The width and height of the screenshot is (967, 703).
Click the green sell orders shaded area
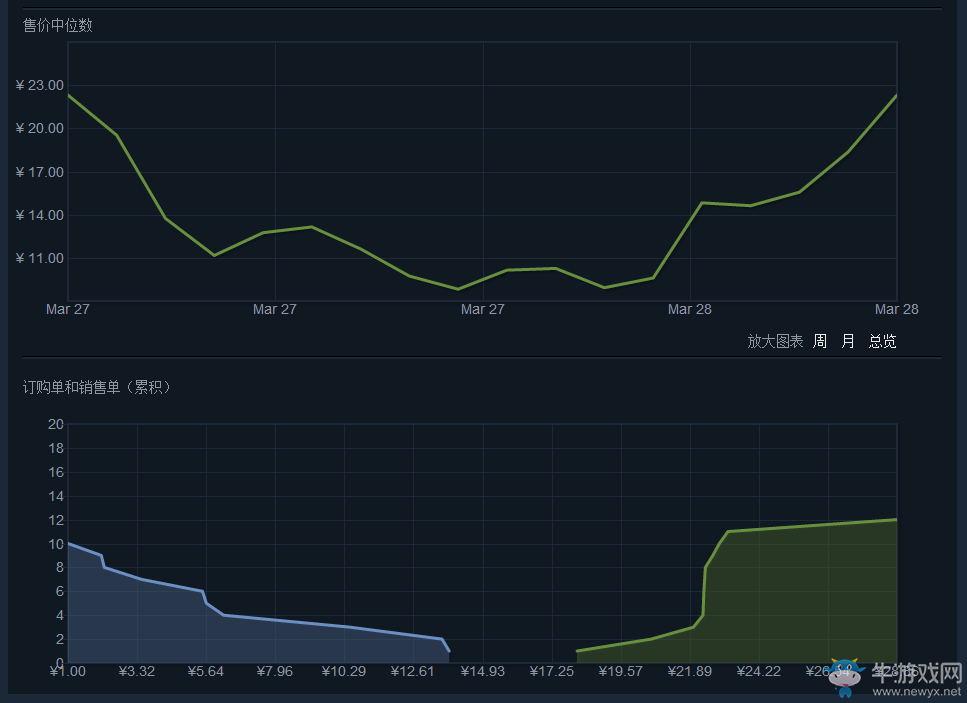tap(800, 600)
